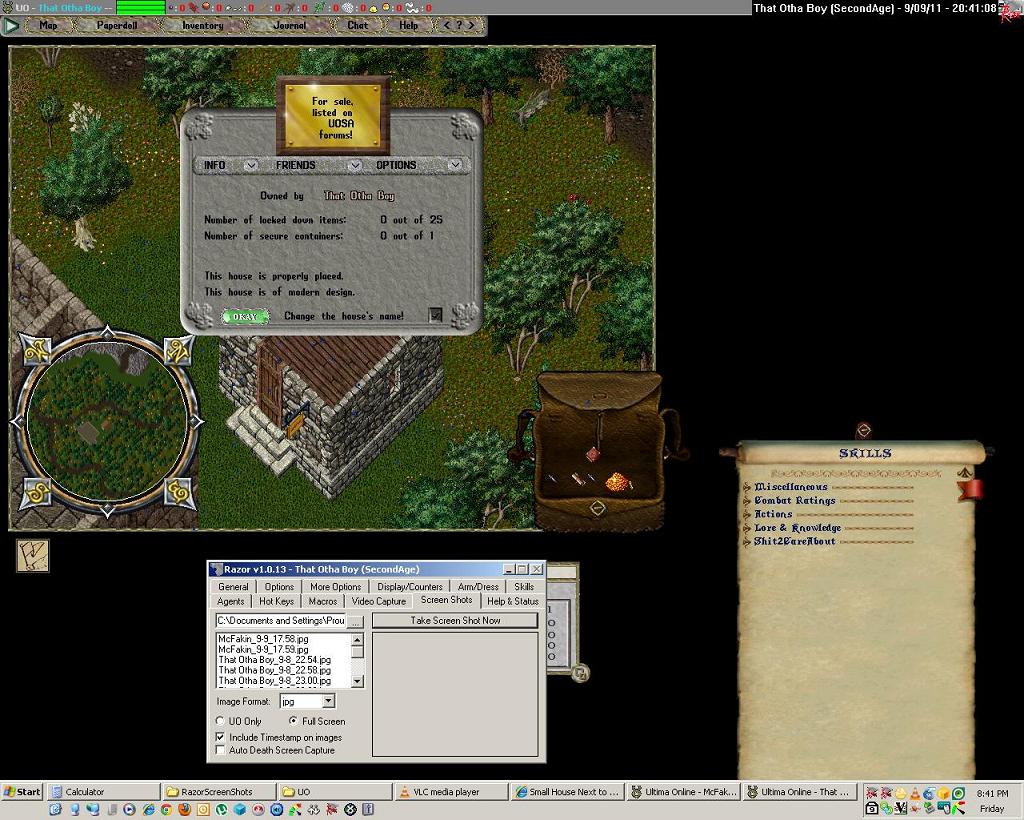The width and height of the screenshot is (1024, 820).
Task: Select the UO Only radio button
Action: pos(221,721)
